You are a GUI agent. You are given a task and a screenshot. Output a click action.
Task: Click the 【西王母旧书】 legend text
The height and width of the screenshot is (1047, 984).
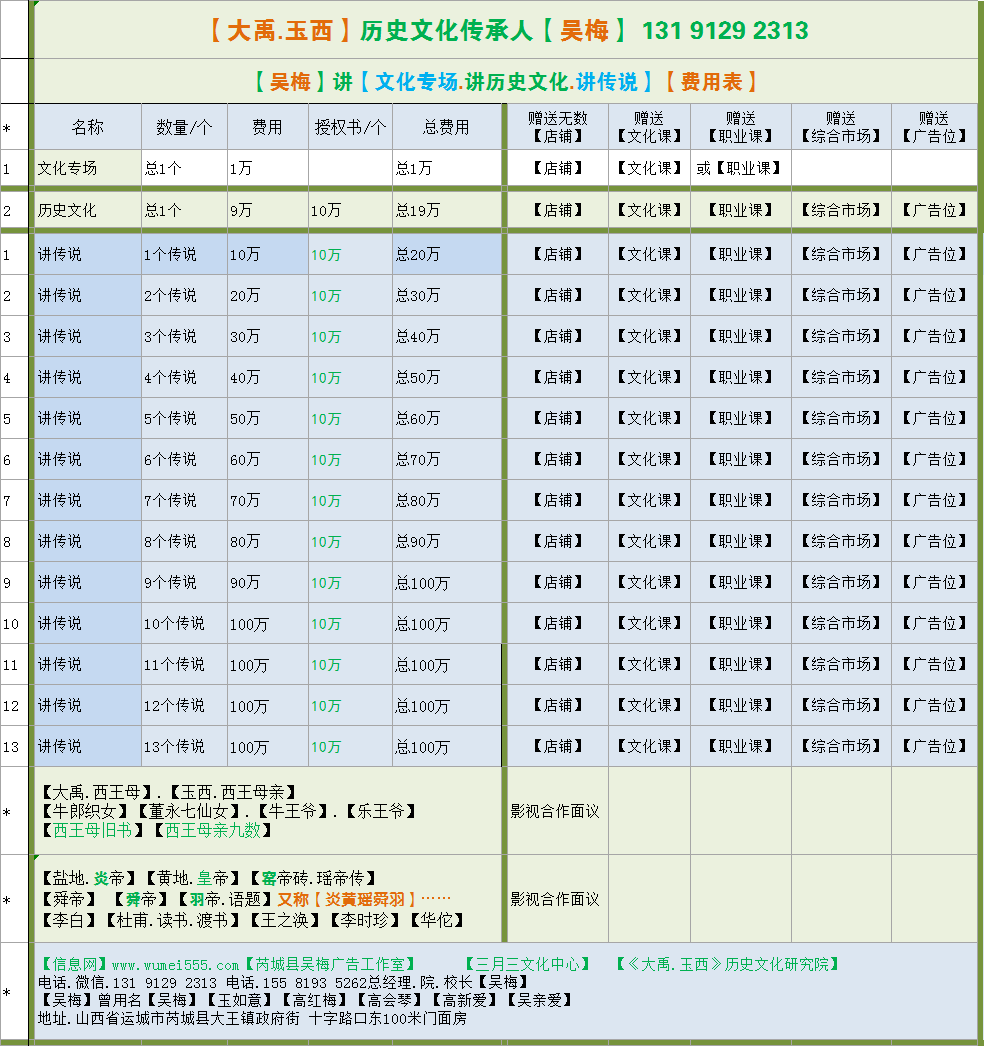(93, 830)
